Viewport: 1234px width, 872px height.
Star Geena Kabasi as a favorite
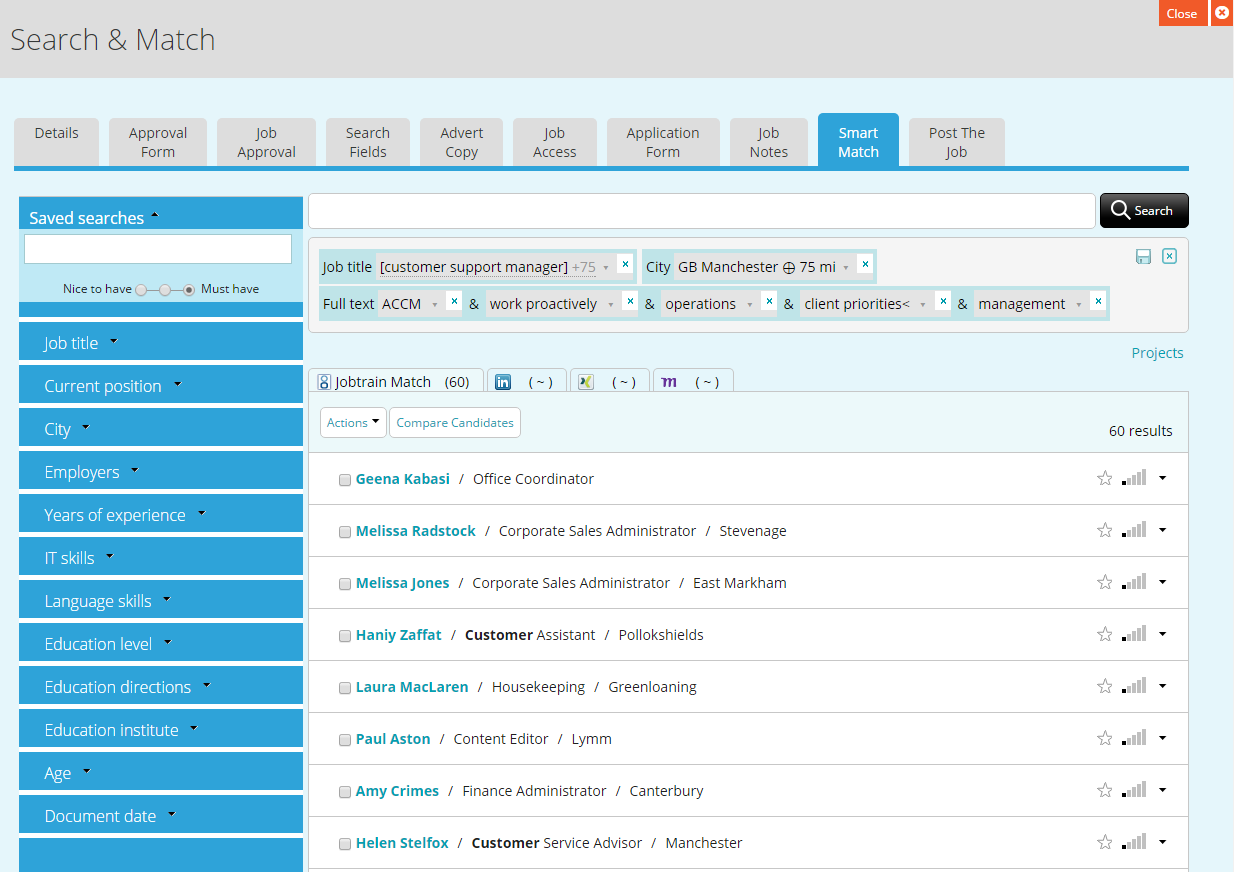click(x=1105, y=478)
